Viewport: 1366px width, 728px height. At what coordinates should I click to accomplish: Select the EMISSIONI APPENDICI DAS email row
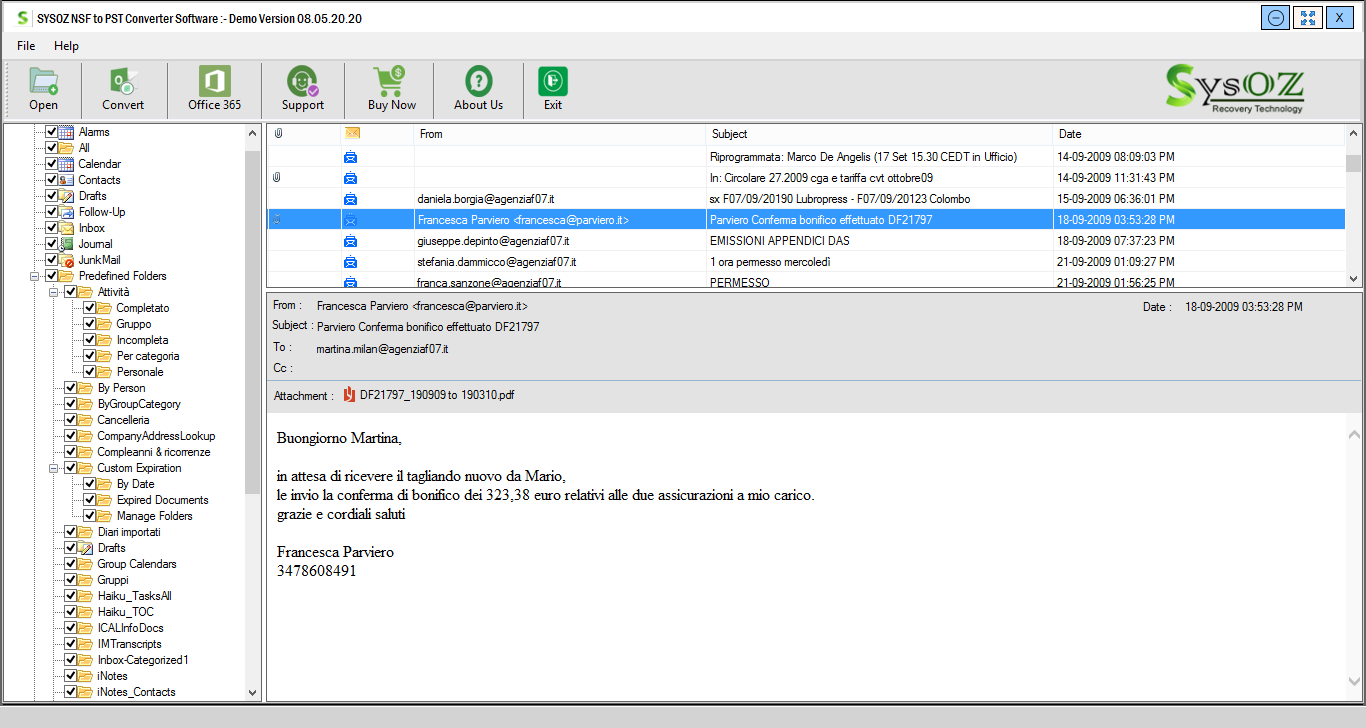tap(780, 241)
